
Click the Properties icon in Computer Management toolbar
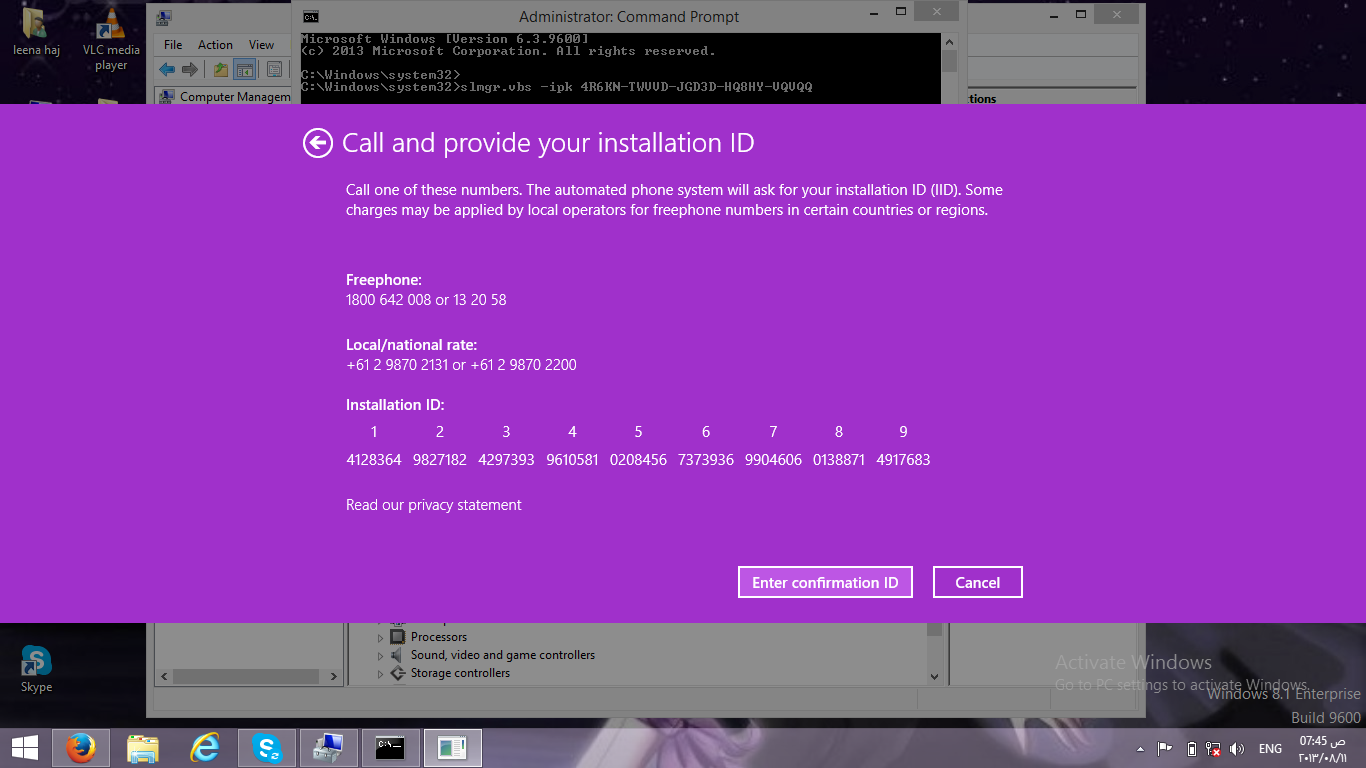tap(273, 70)
